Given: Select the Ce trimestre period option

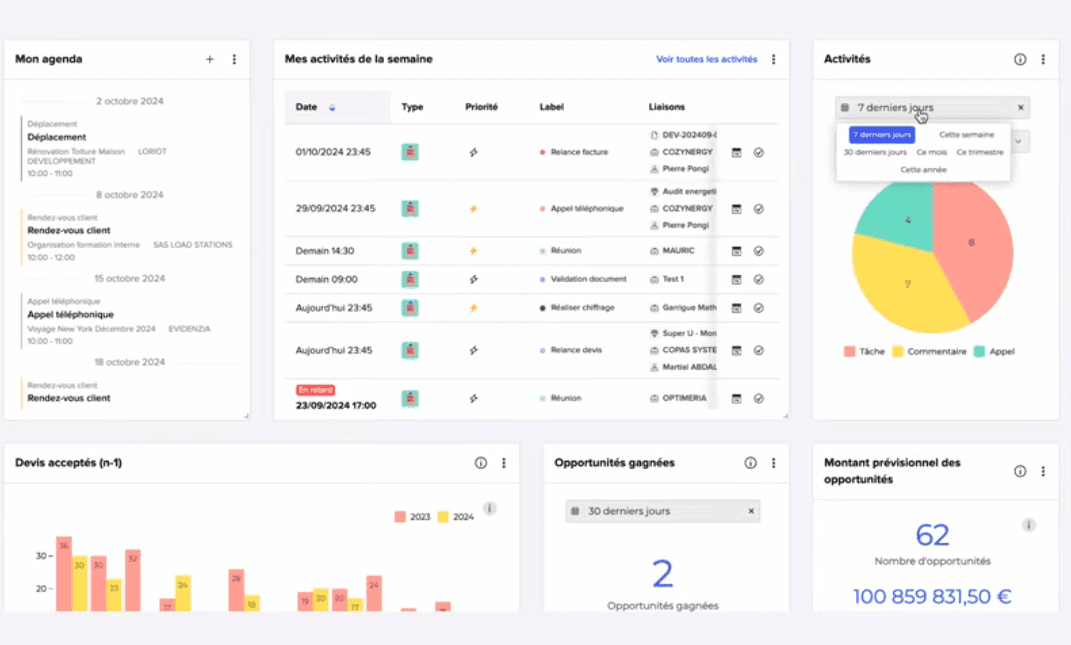Looking at the screenshot, I should (980, 152).
